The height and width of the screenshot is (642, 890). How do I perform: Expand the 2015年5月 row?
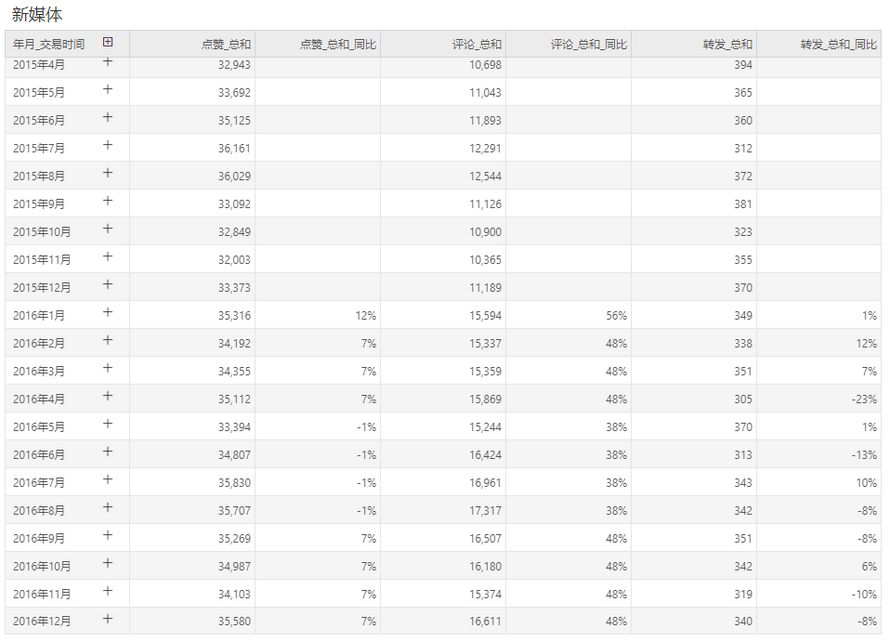pos(107,89)
